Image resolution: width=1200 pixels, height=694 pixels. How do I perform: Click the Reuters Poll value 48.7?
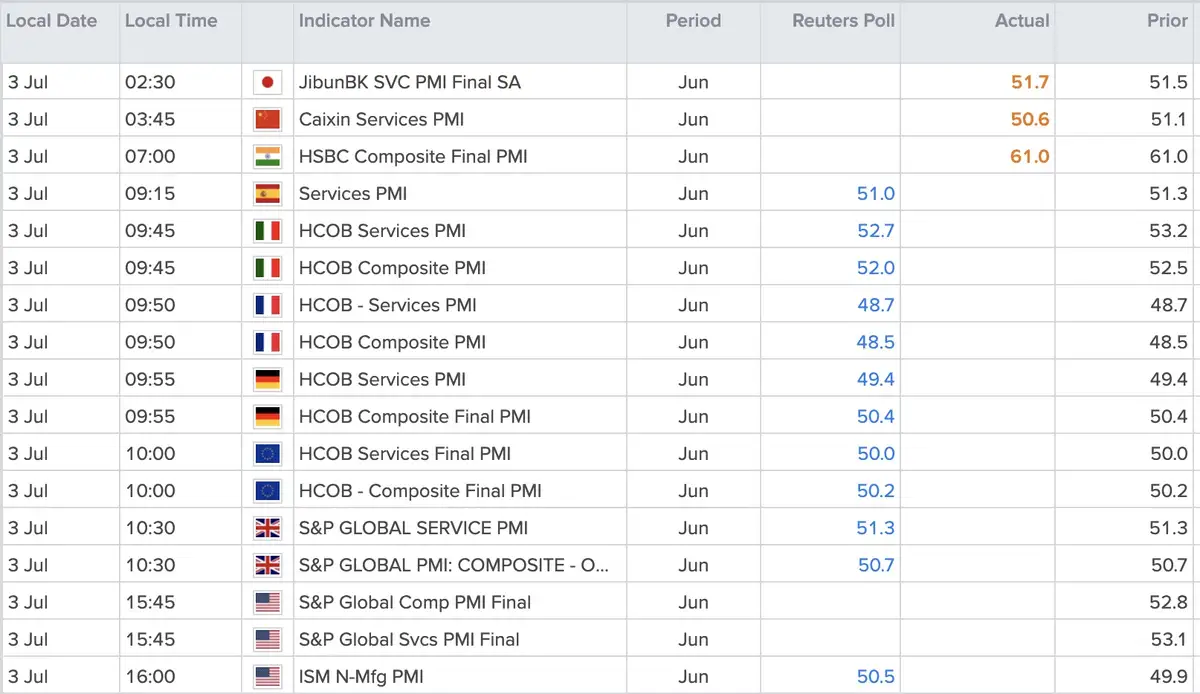876,305
